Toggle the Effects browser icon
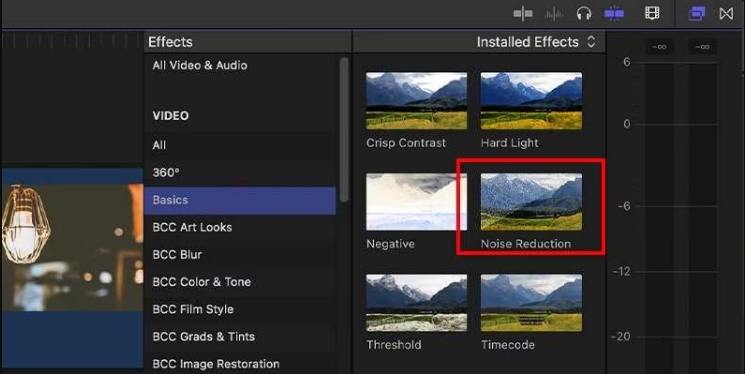This screenshot has height=374, width=745. 697,14
